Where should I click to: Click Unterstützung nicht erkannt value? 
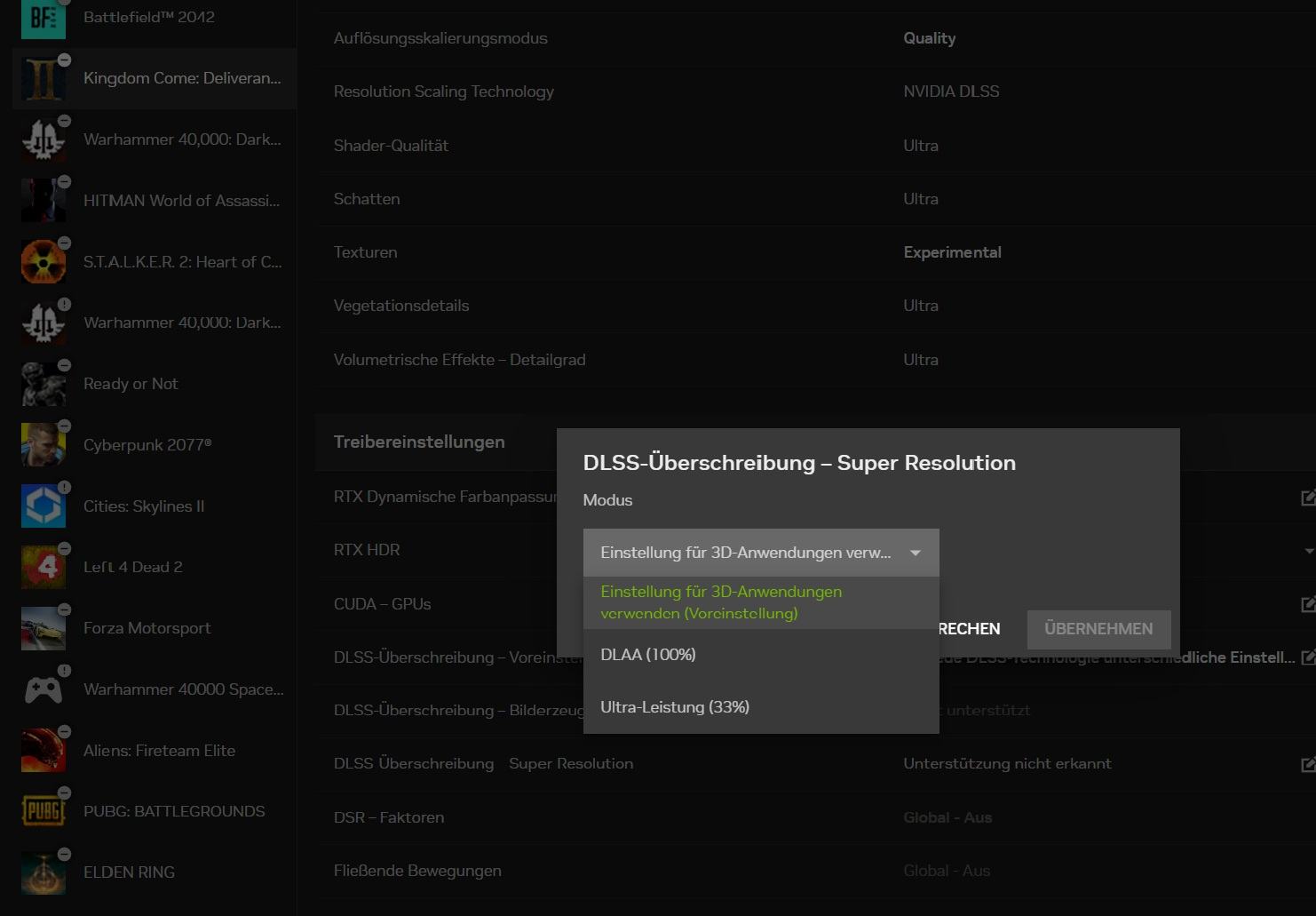tap(1007, 764)
